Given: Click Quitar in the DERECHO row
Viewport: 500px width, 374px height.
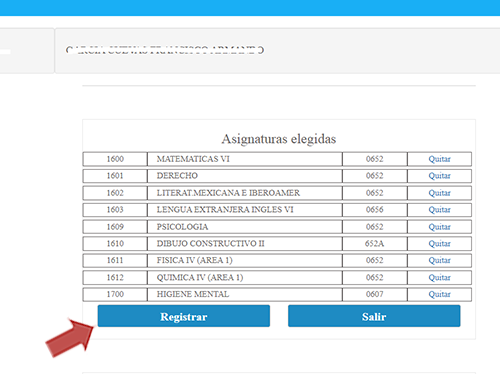Looking at the screenshot, I should (x=439, y=176).
